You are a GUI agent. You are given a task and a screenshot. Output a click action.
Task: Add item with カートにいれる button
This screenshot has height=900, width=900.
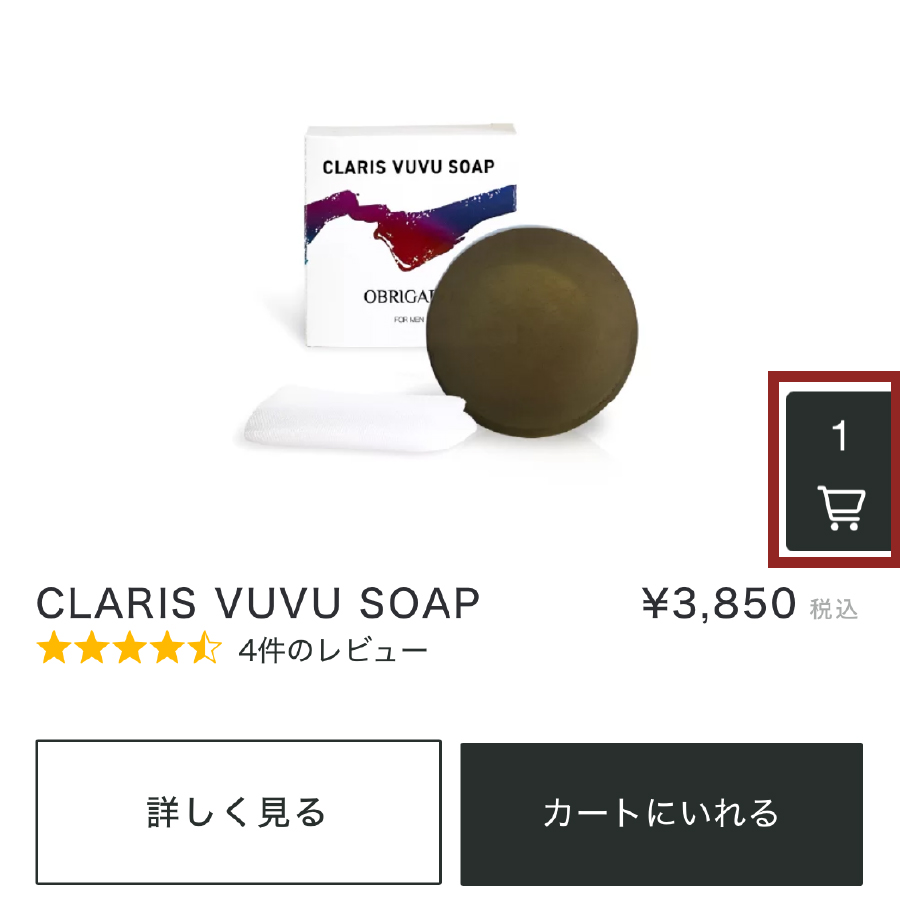pos(661,814)
